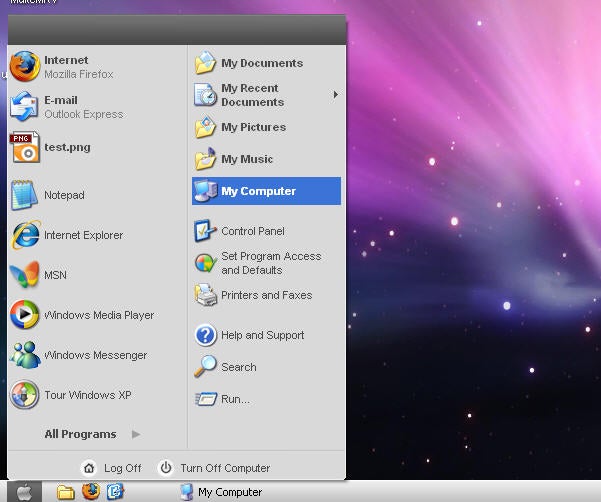Open Printers and Faxes
The image size is (601, 502).
[264, 295]
